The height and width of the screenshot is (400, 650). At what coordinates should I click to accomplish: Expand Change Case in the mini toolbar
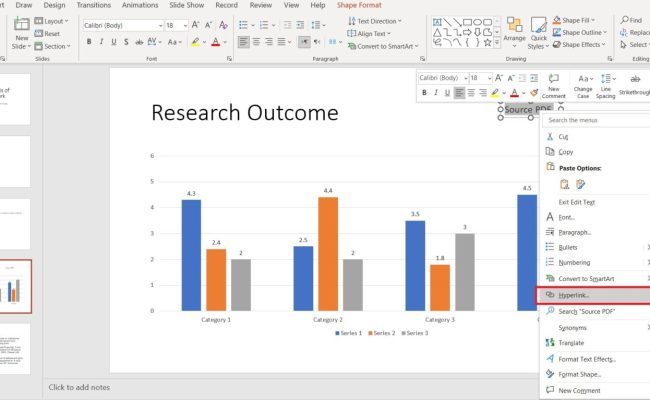coord(583,86)
